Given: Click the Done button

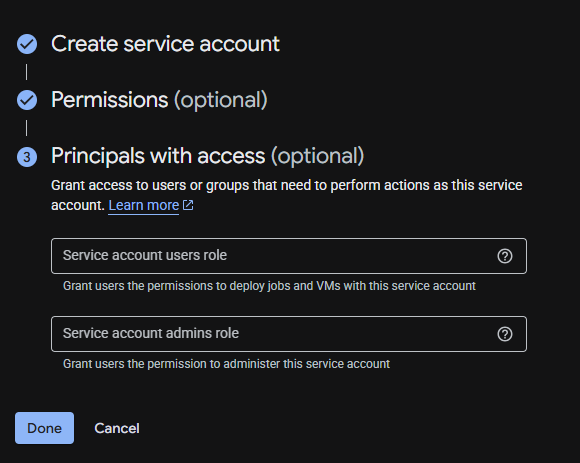Looking at the screenshot, I should (x=44, y=428).
